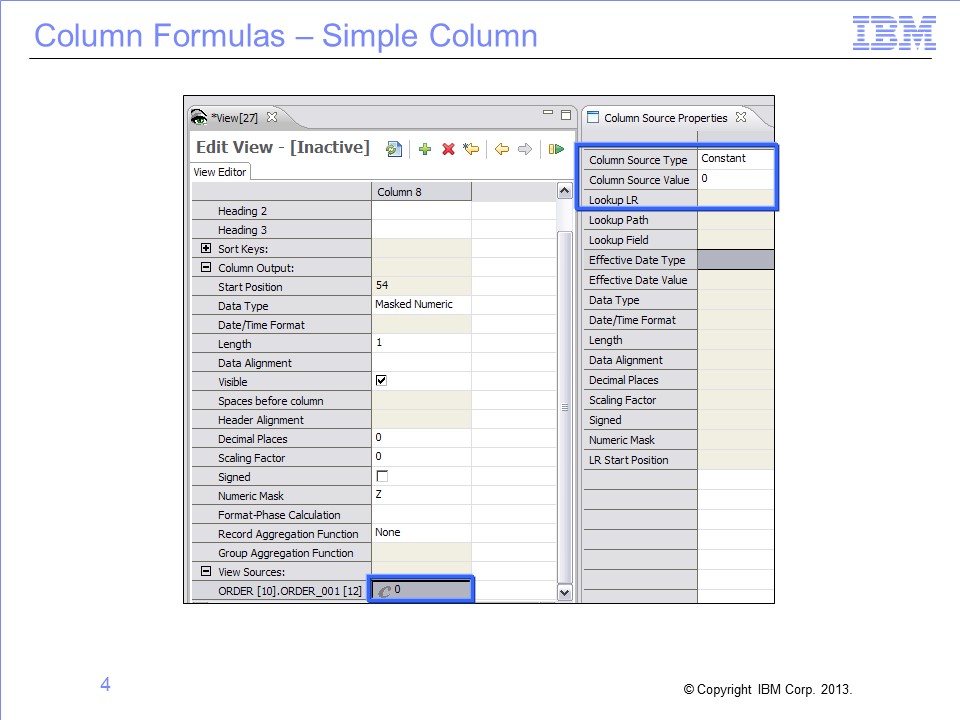Click the Column Source Value property label

coord(639,180)
